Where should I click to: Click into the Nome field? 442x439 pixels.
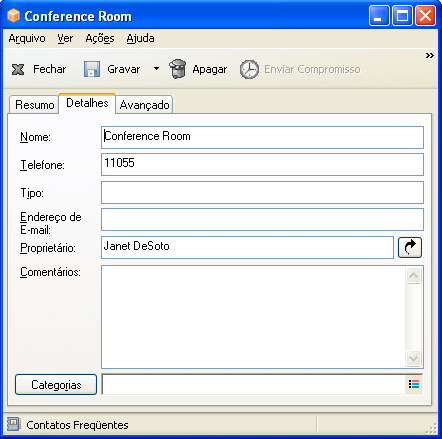262,137
